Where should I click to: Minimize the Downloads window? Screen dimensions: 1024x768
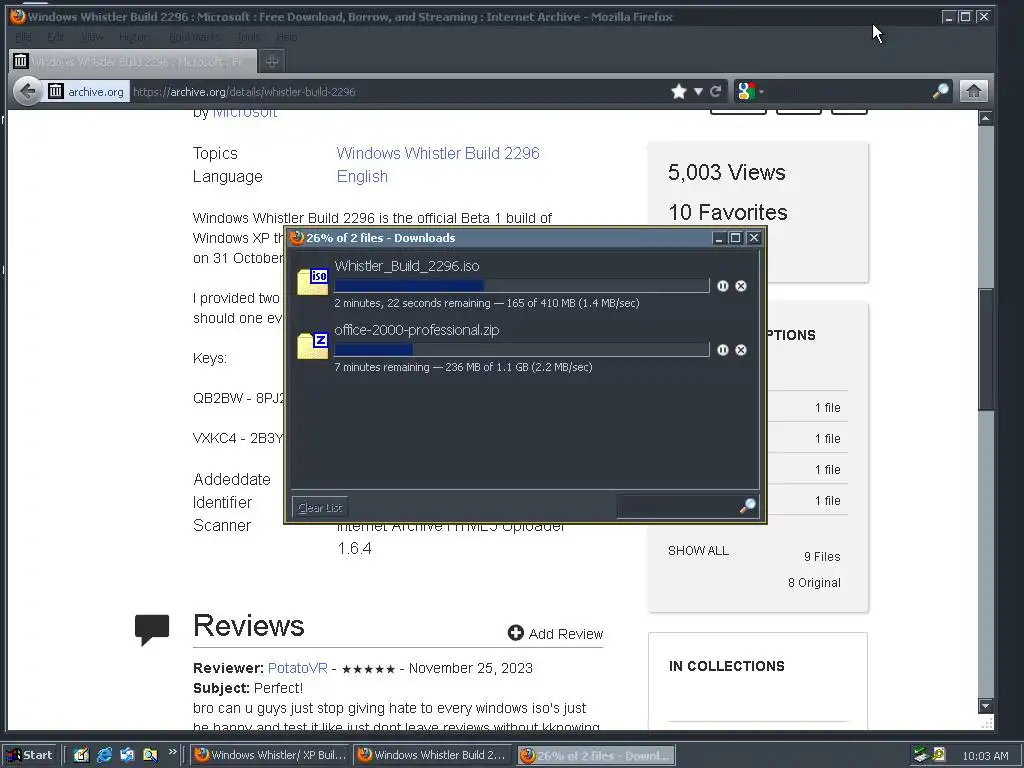point(718,238)
